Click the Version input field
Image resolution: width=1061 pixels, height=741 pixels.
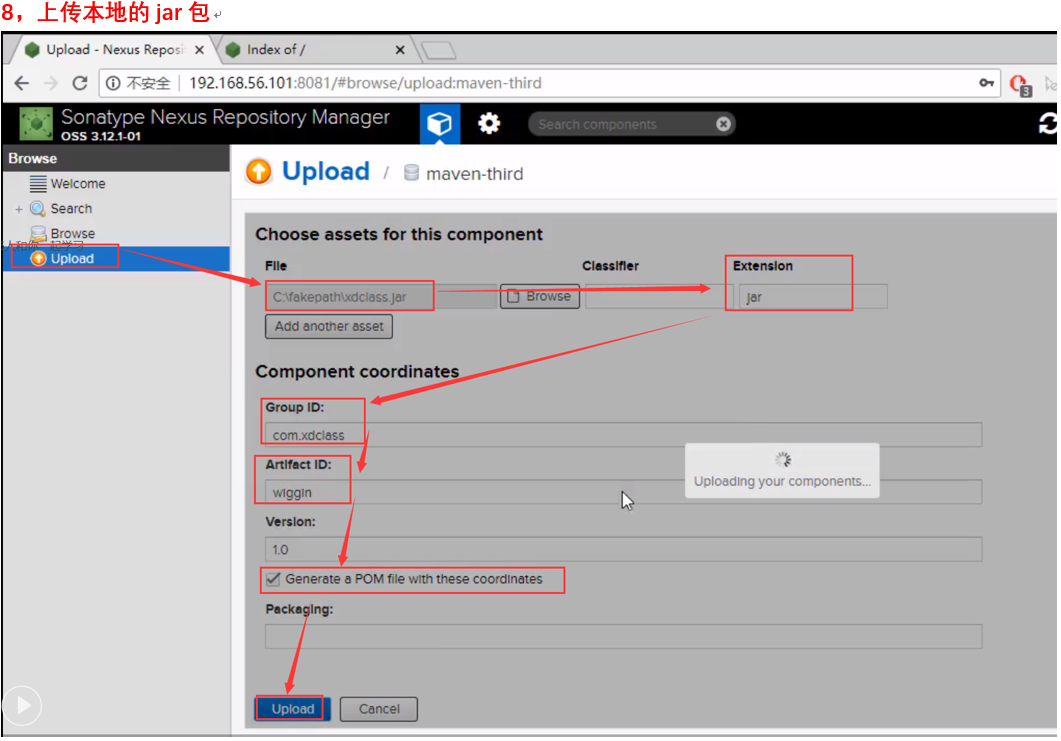point(623,549)
